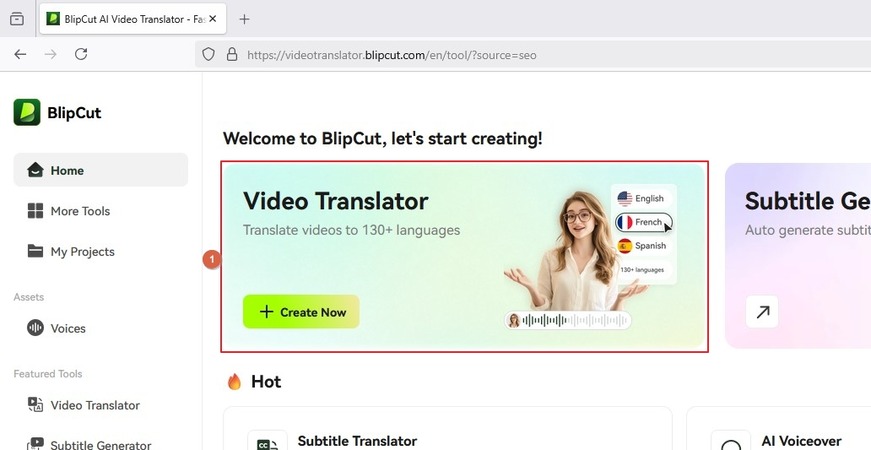
Task: Select the French language chip
Action: click(643, 222)
